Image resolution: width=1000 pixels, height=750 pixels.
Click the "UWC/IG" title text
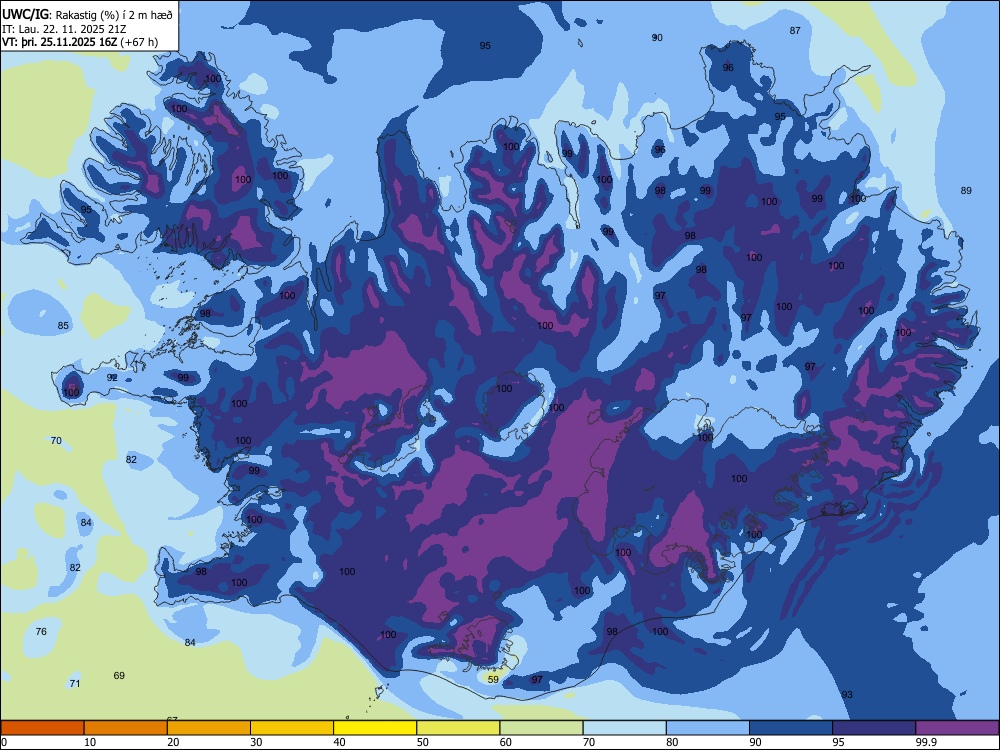25,13
